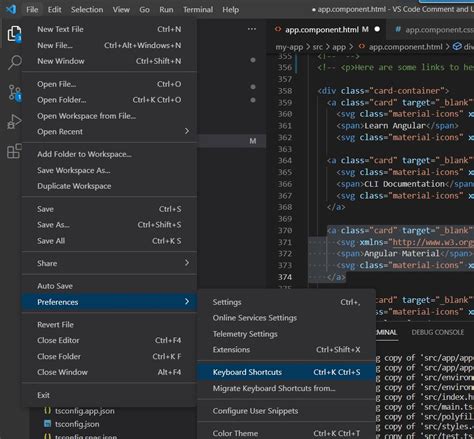Choose Close Editor

tap(109, 340)
